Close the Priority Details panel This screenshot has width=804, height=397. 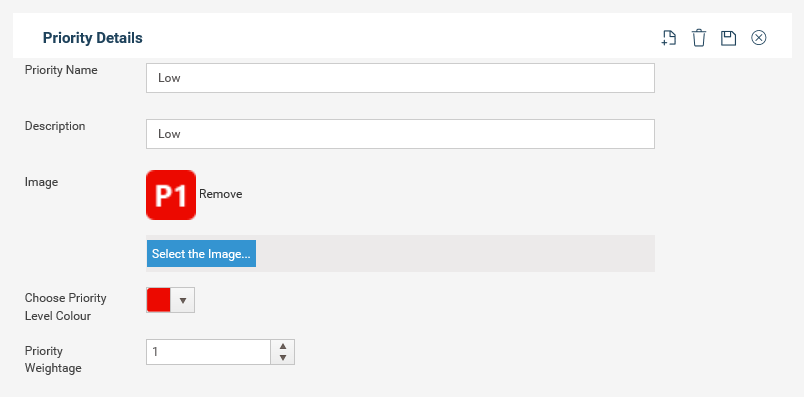[759, 38]
